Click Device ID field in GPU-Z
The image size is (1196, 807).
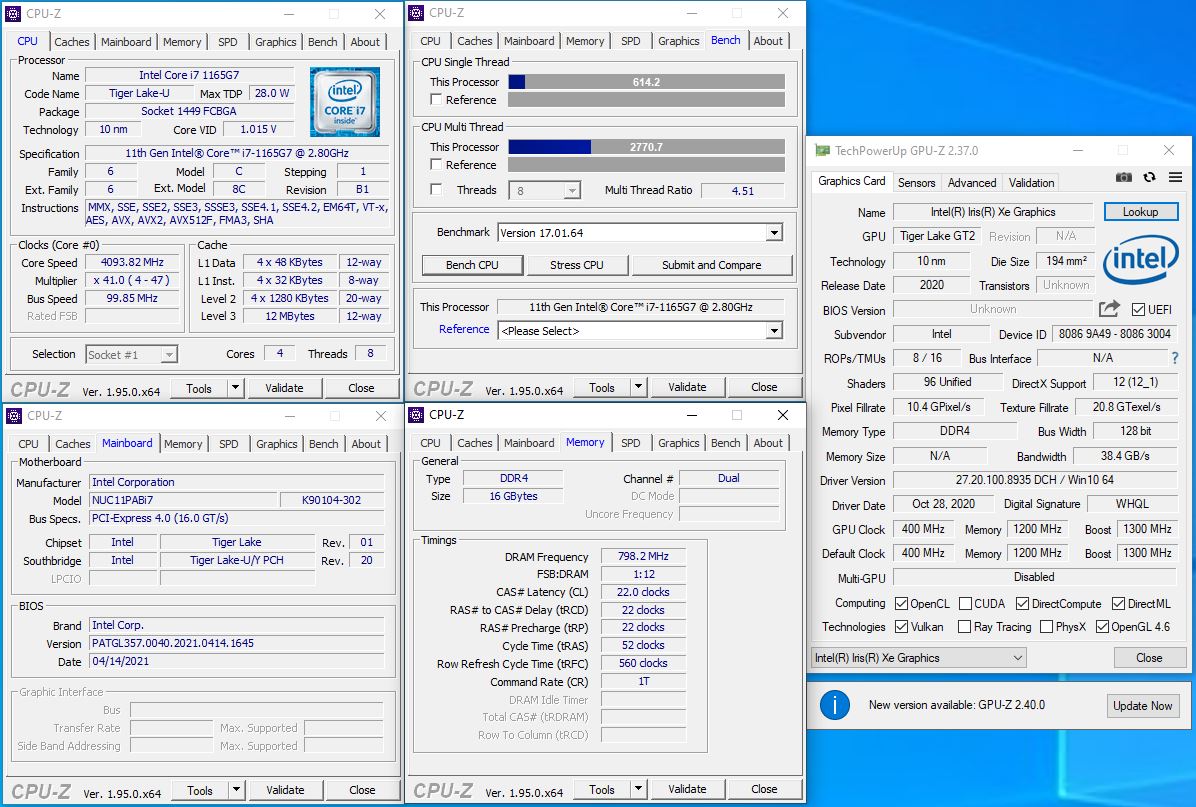pyautogui.click(x=1114, y=334)
